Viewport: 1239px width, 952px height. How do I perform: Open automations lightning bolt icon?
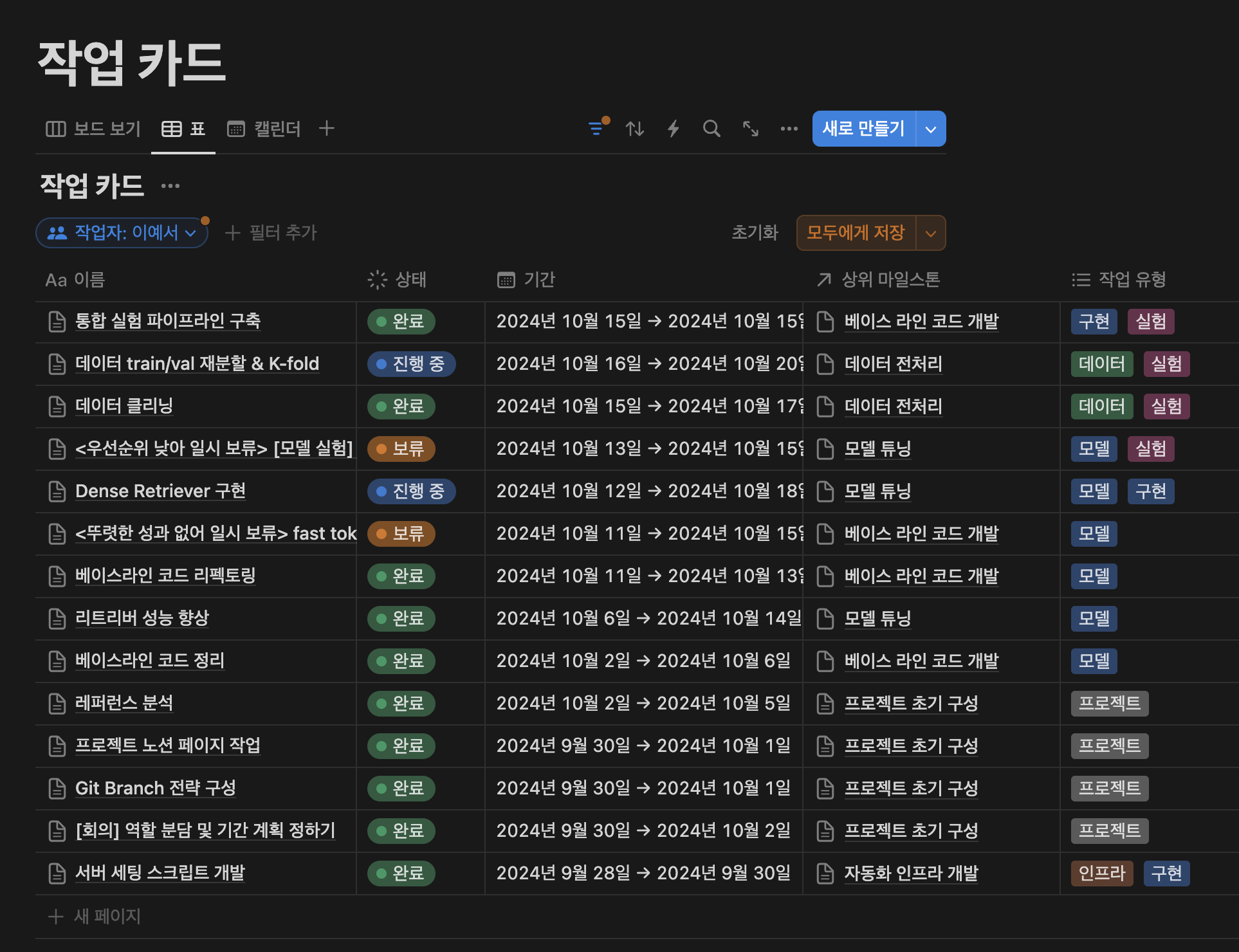point(674,129)
